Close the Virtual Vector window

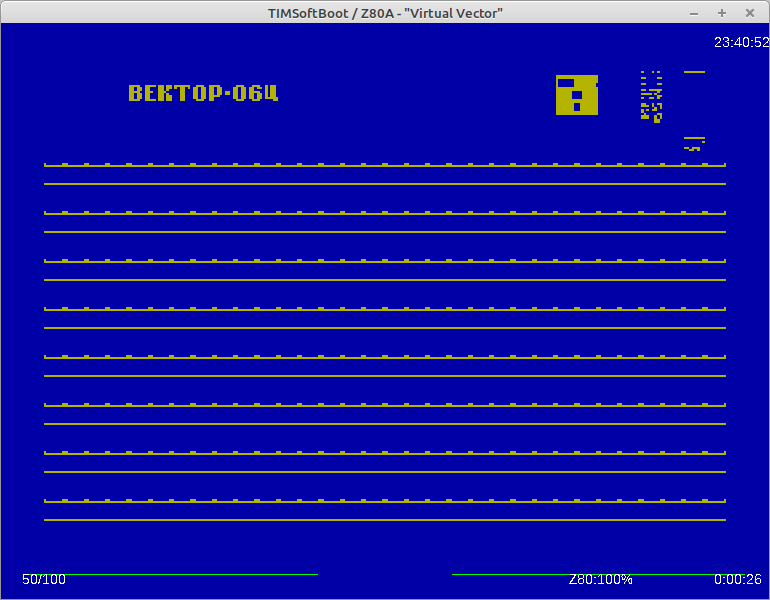click(x=750, y=13)
